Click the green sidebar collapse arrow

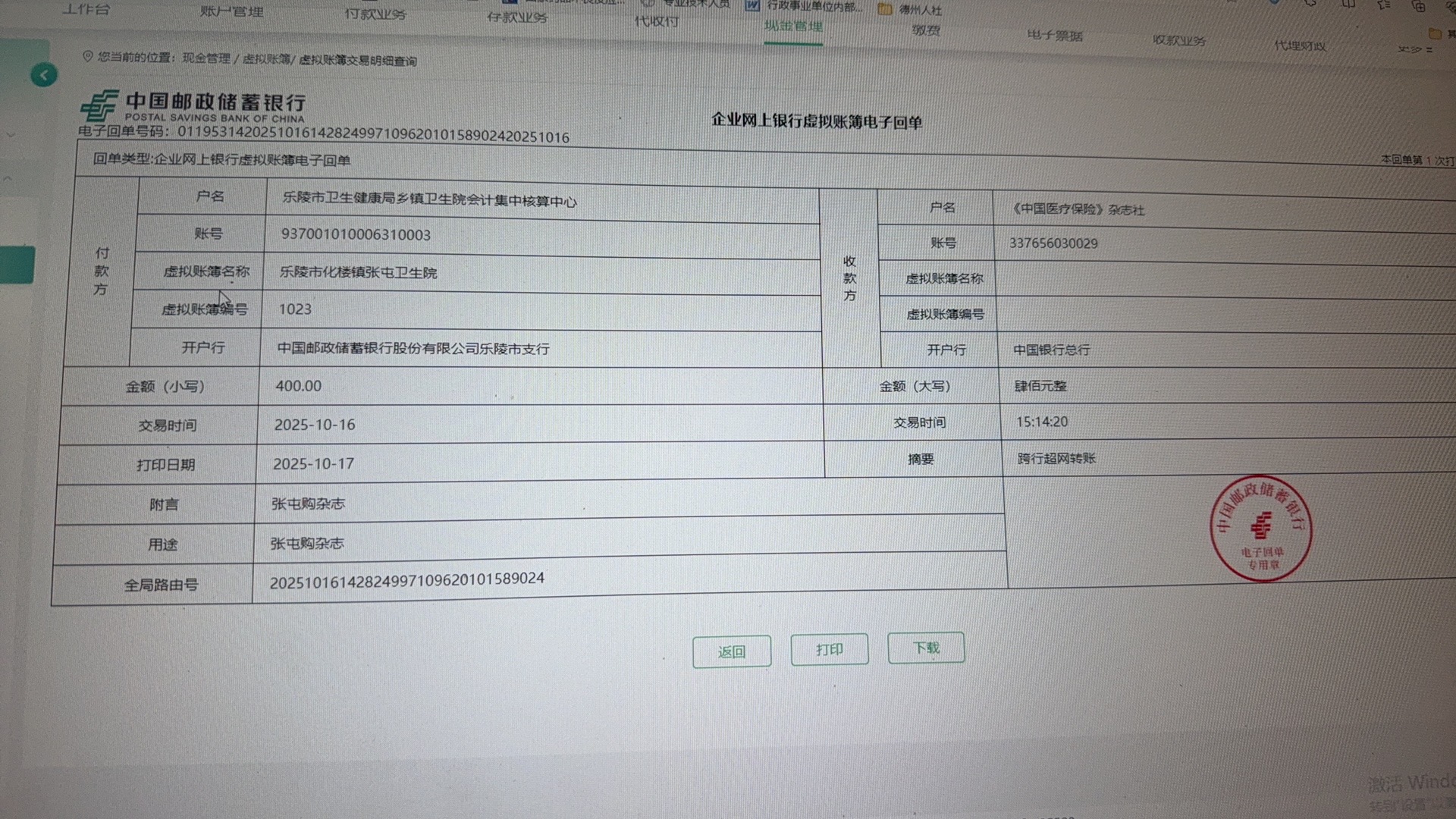pos(44,75)
